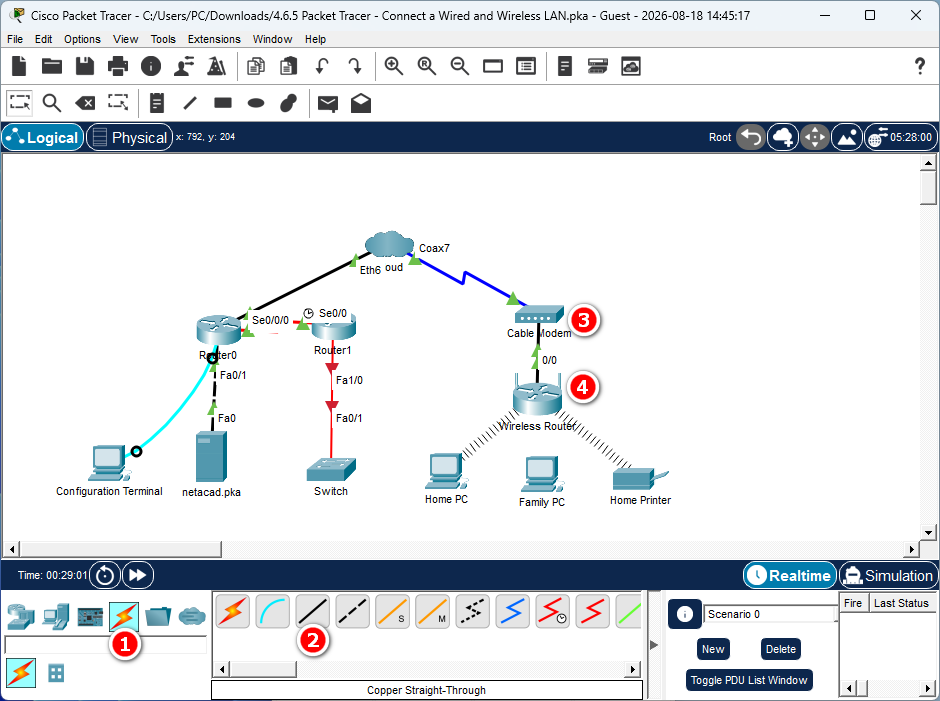Open the View menu
Viewport: 940px width, 701px height.
point(125,39)
